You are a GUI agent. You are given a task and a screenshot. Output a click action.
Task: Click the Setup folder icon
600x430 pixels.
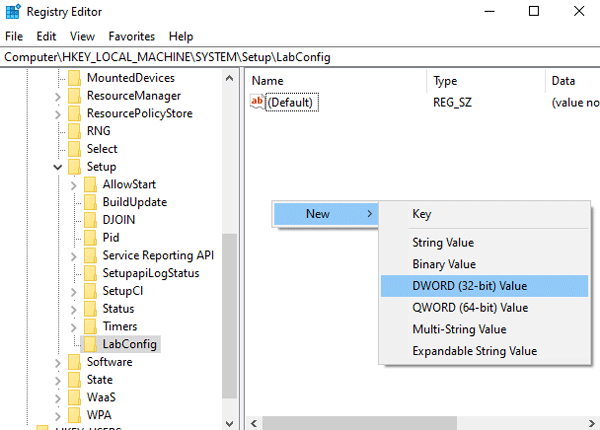pos(75,167)
